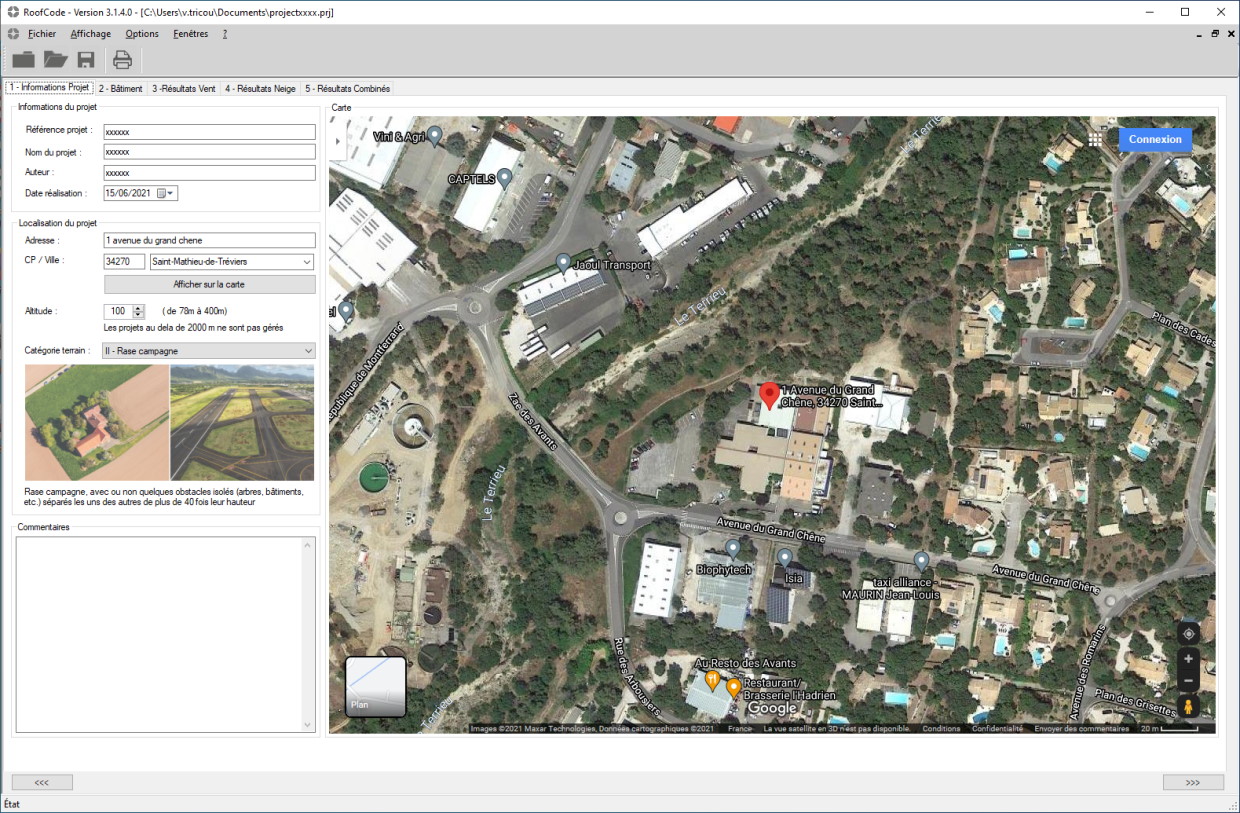Print the report with the printer icon

click(122, 60)
